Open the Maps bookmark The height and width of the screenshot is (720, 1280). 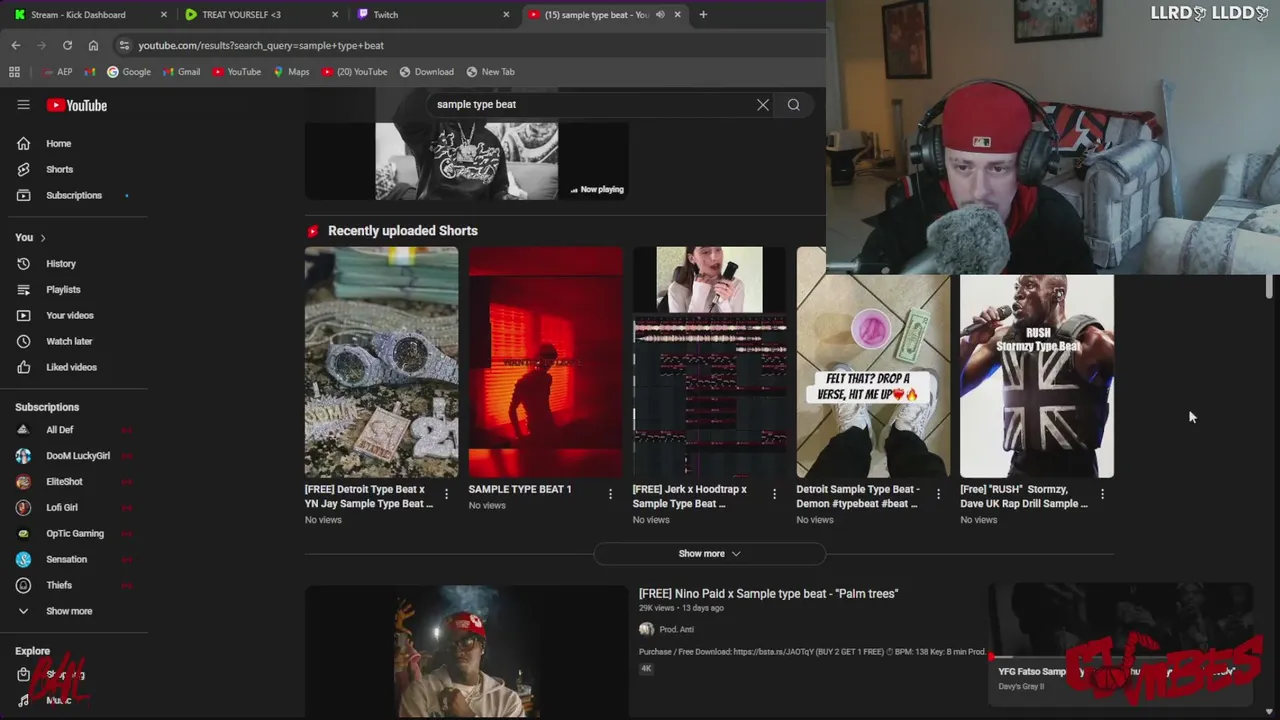(x=290, y=72)
